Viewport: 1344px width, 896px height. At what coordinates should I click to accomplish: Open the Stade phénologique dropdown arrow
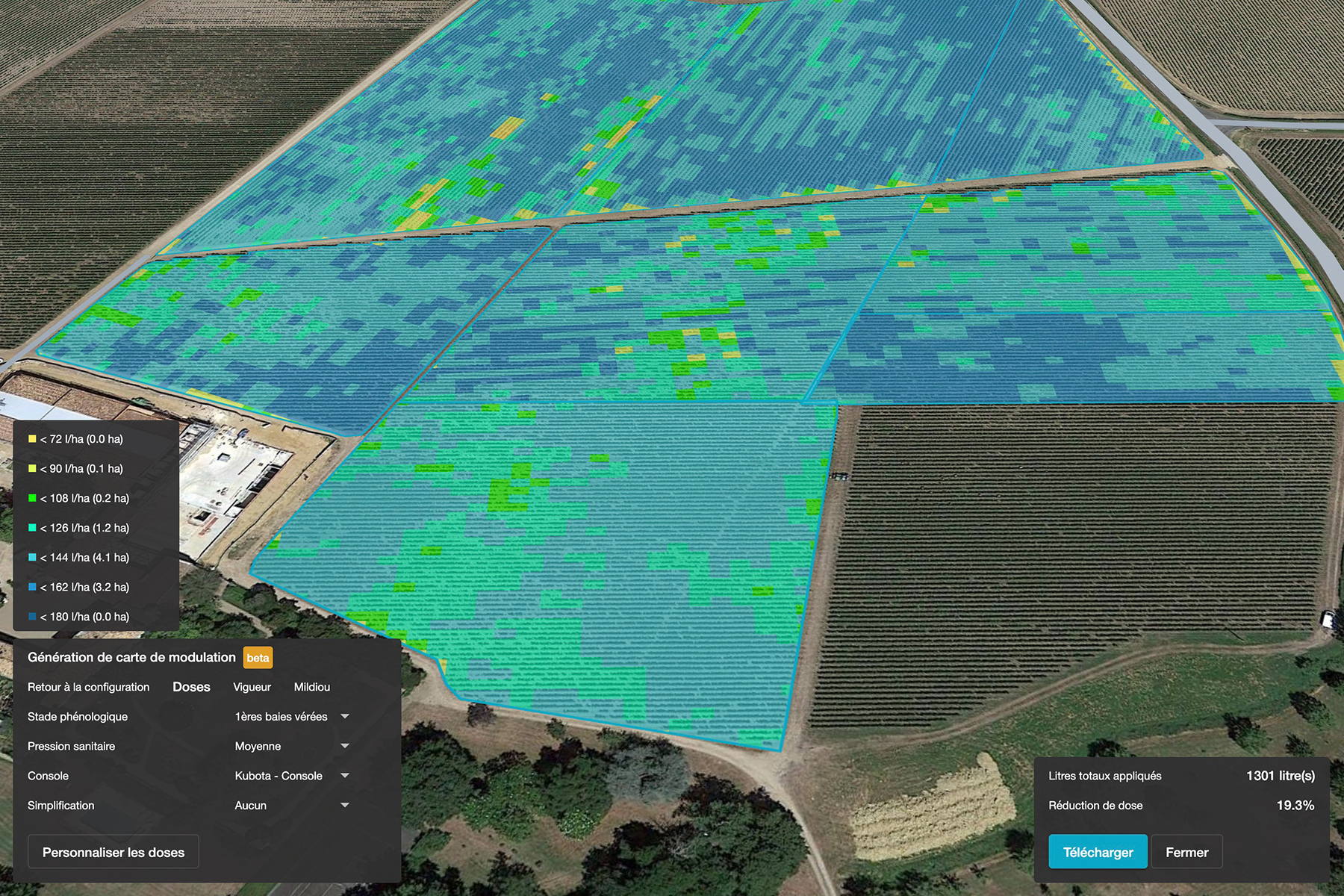coord(345,716)
